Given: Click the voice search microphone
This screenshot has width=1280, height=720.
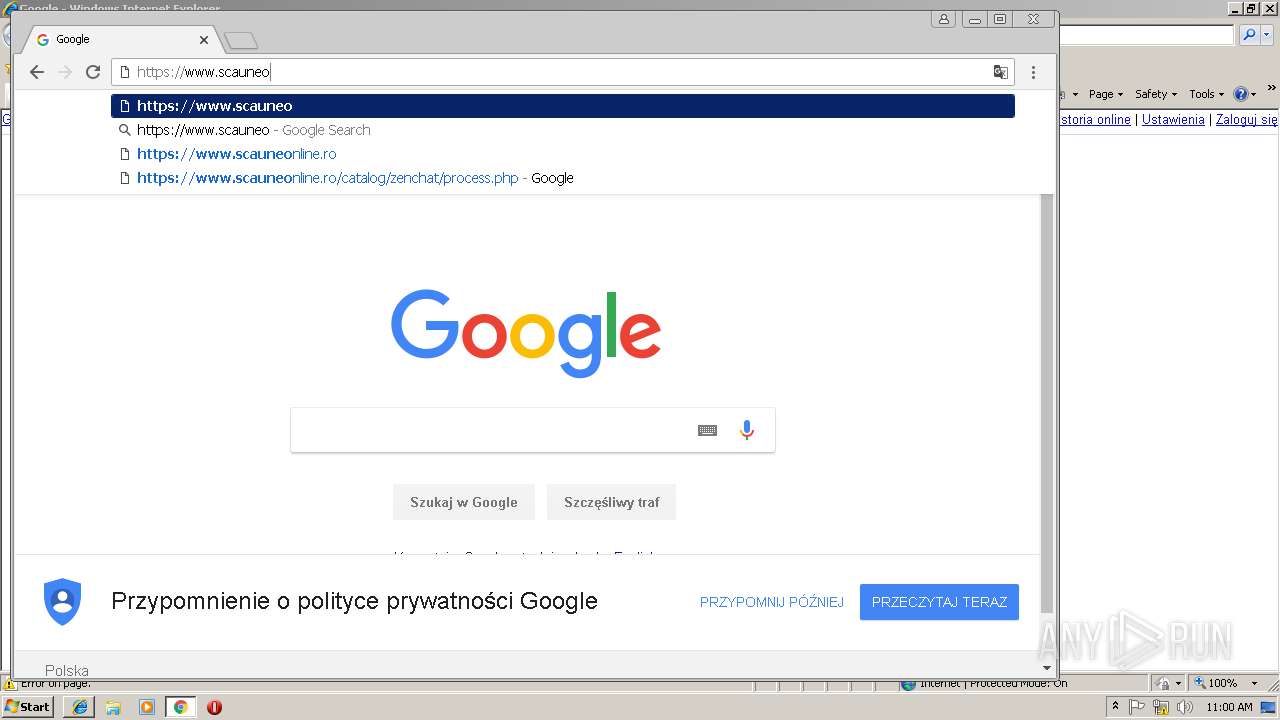Looking at the screenshot, I should (746, 430).
